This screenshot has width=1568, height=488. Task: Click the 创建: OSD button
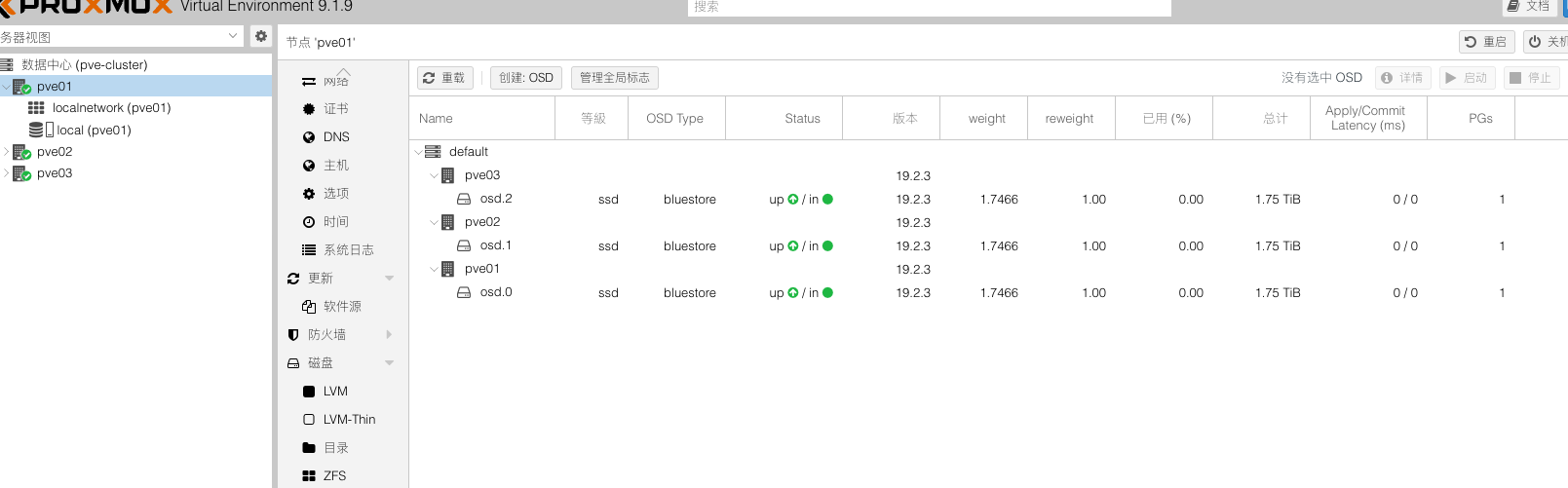526,78
